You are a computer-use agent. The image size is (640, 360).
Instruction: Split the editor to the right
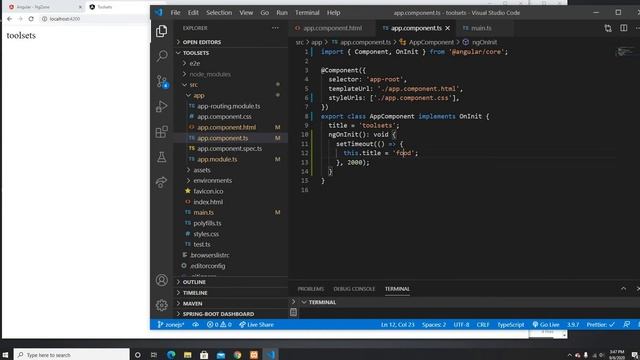624,28
